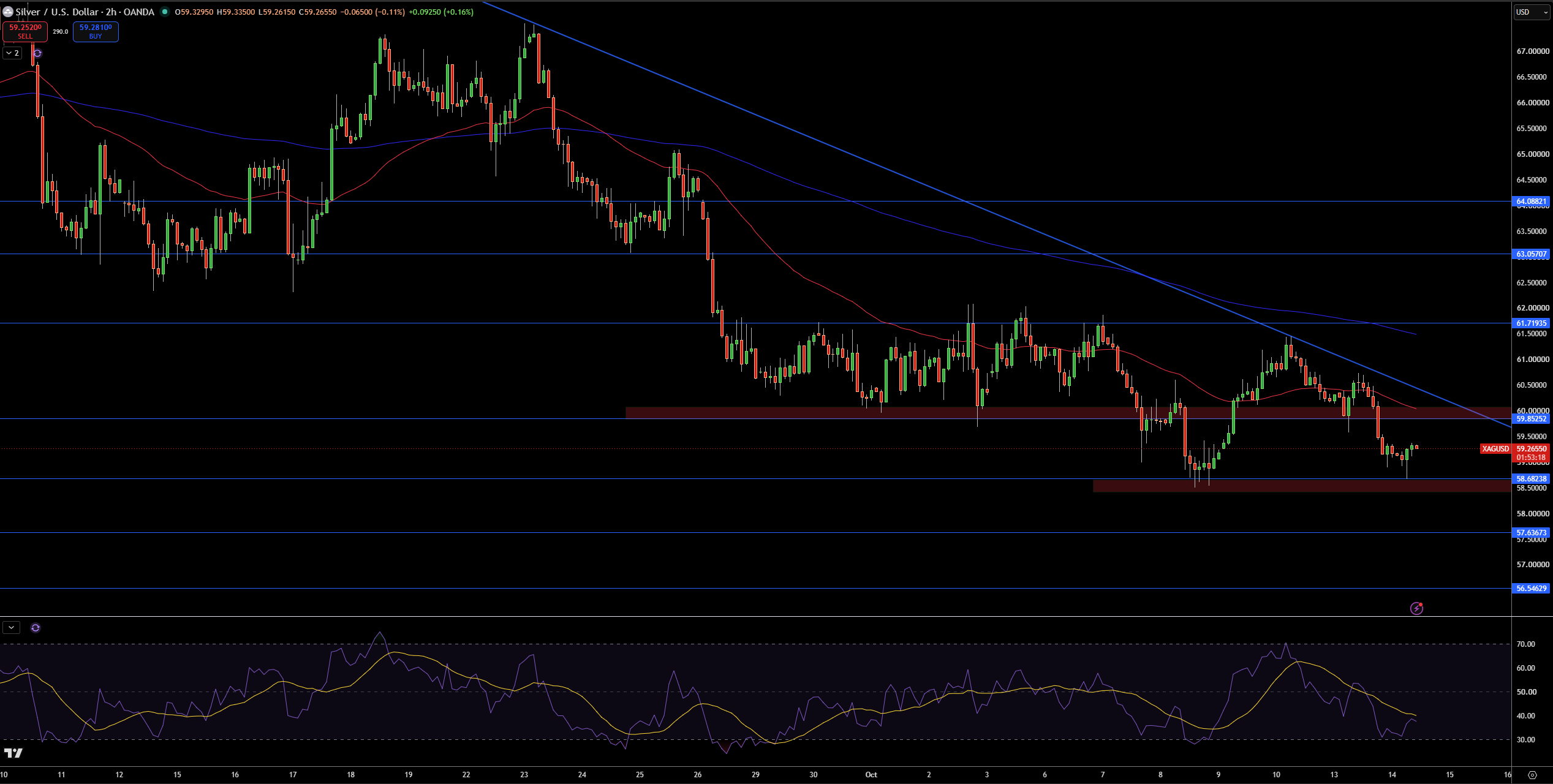Open the lightning bolt event marker

pos(1416,608)
